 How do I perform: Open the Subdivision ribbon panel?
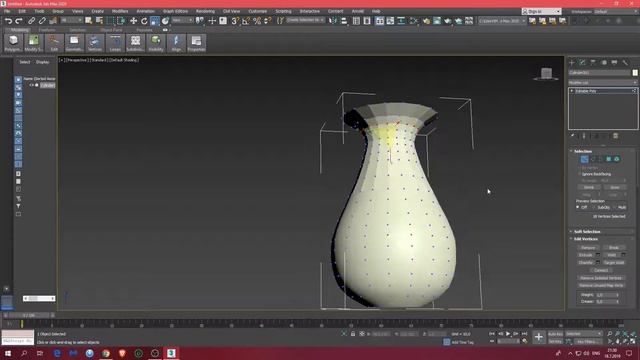coord(135,43)
